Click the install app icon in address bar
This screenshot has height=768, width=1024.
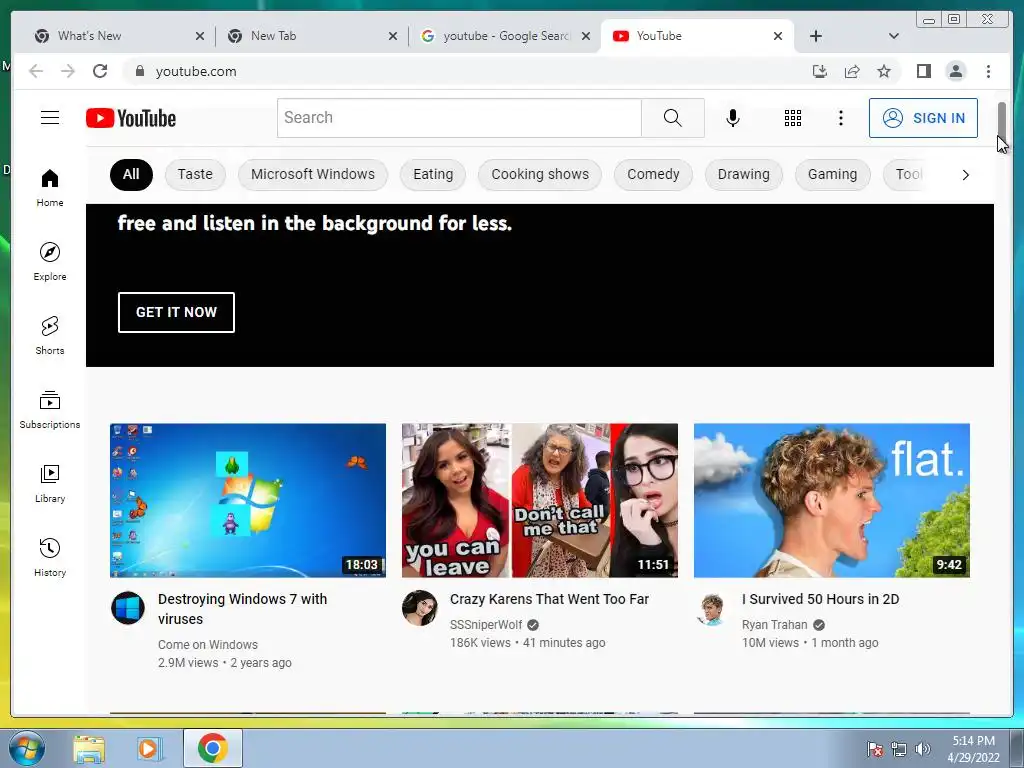pyautogui.click(x=820, y=71)
